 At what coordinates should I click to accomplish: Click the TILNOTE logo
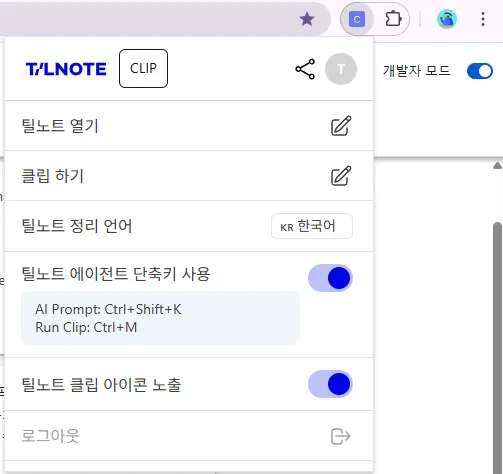click(66, 69)
